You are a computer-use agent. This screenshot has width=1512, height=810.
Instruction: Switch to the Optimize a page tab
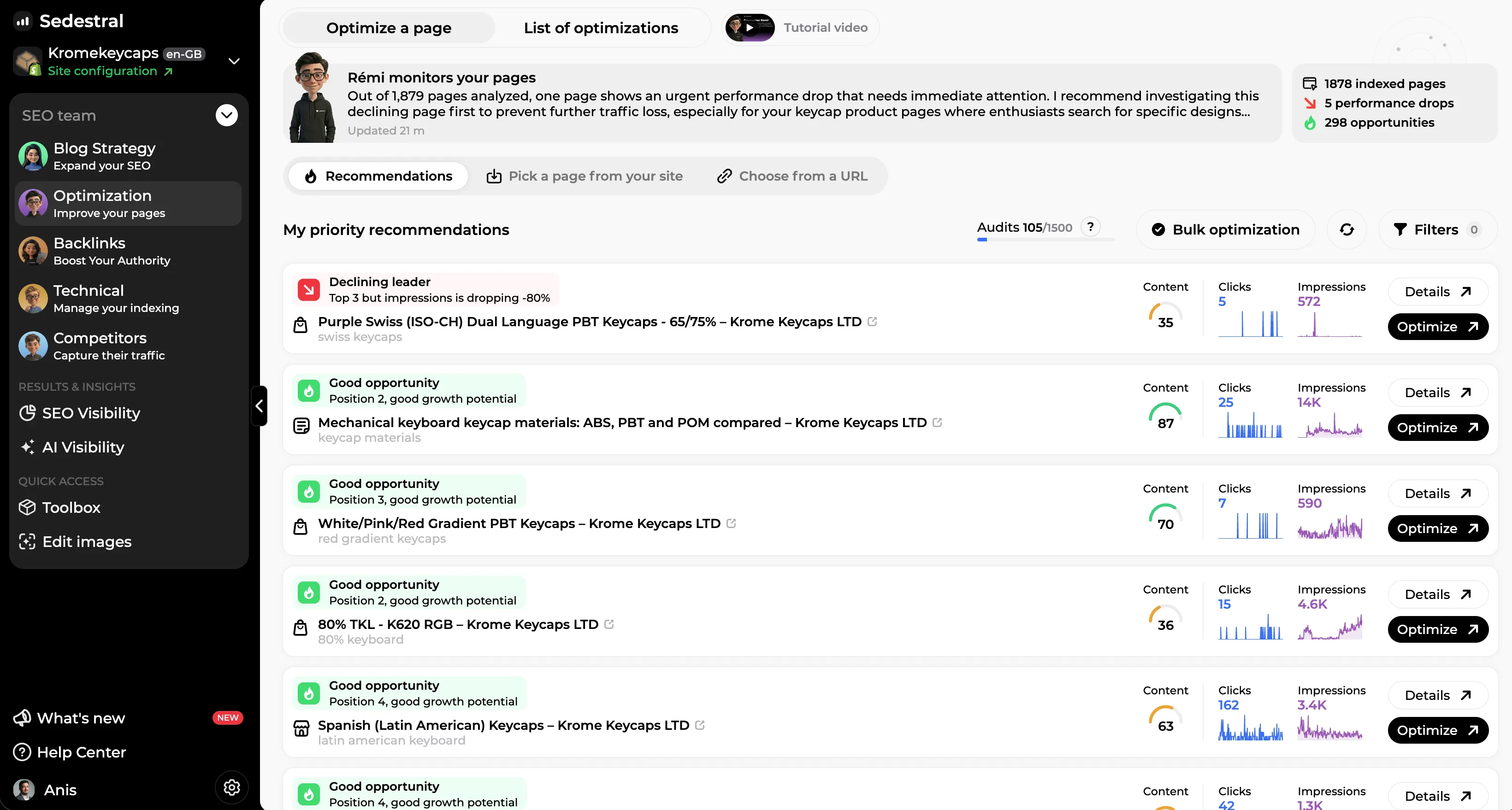(389, 28)
